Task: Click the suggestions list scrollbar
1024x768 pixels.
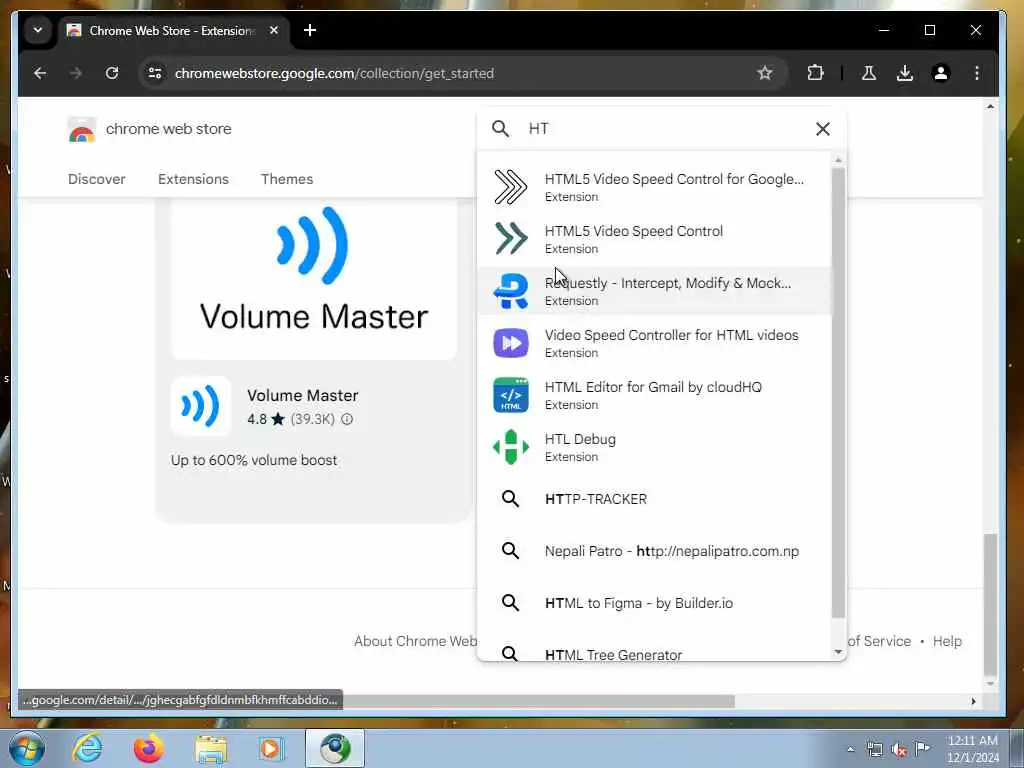Action: tap(839, 392)
